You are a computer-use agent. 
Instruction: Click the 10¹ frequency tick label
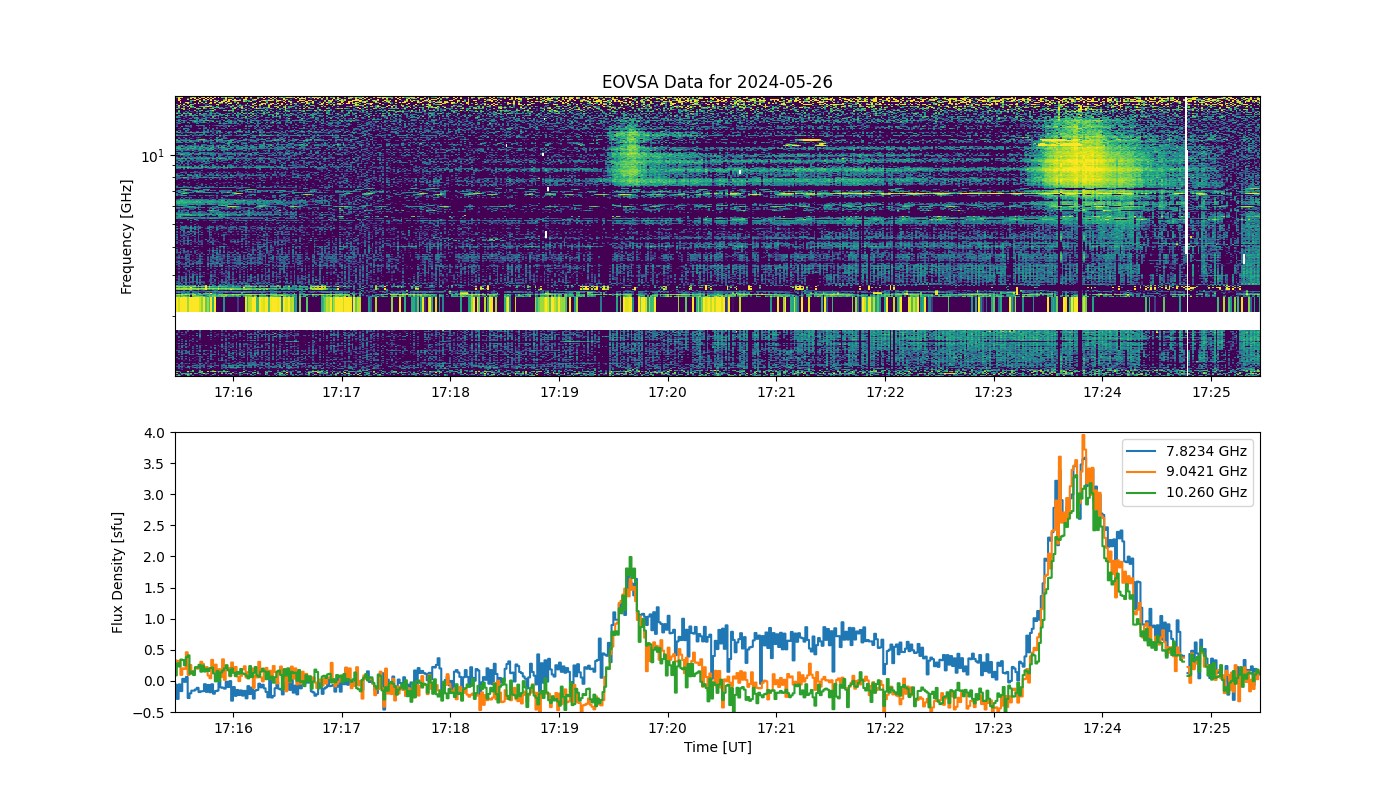[152, 156]
